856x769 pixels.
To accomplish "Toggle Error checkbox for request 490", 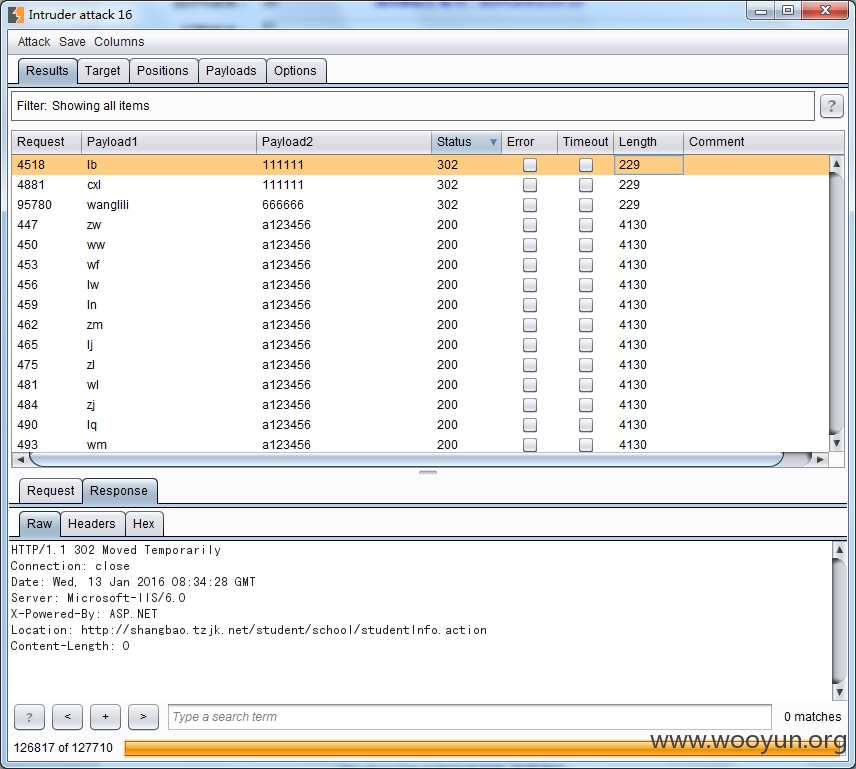I will [x=530, y=425].
